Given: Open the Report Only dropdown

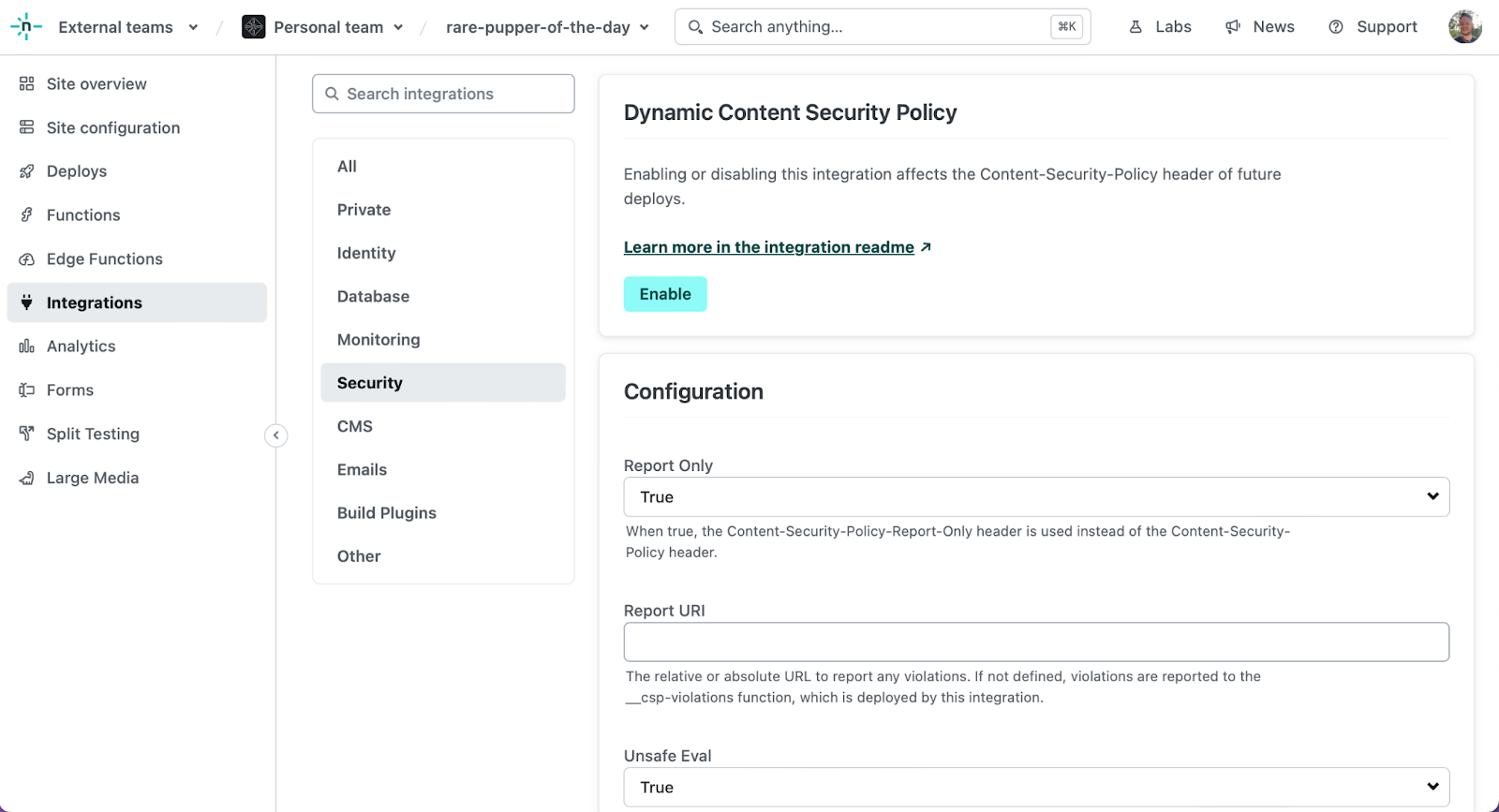Looking at the screenshot, I should click(1036, 497).
